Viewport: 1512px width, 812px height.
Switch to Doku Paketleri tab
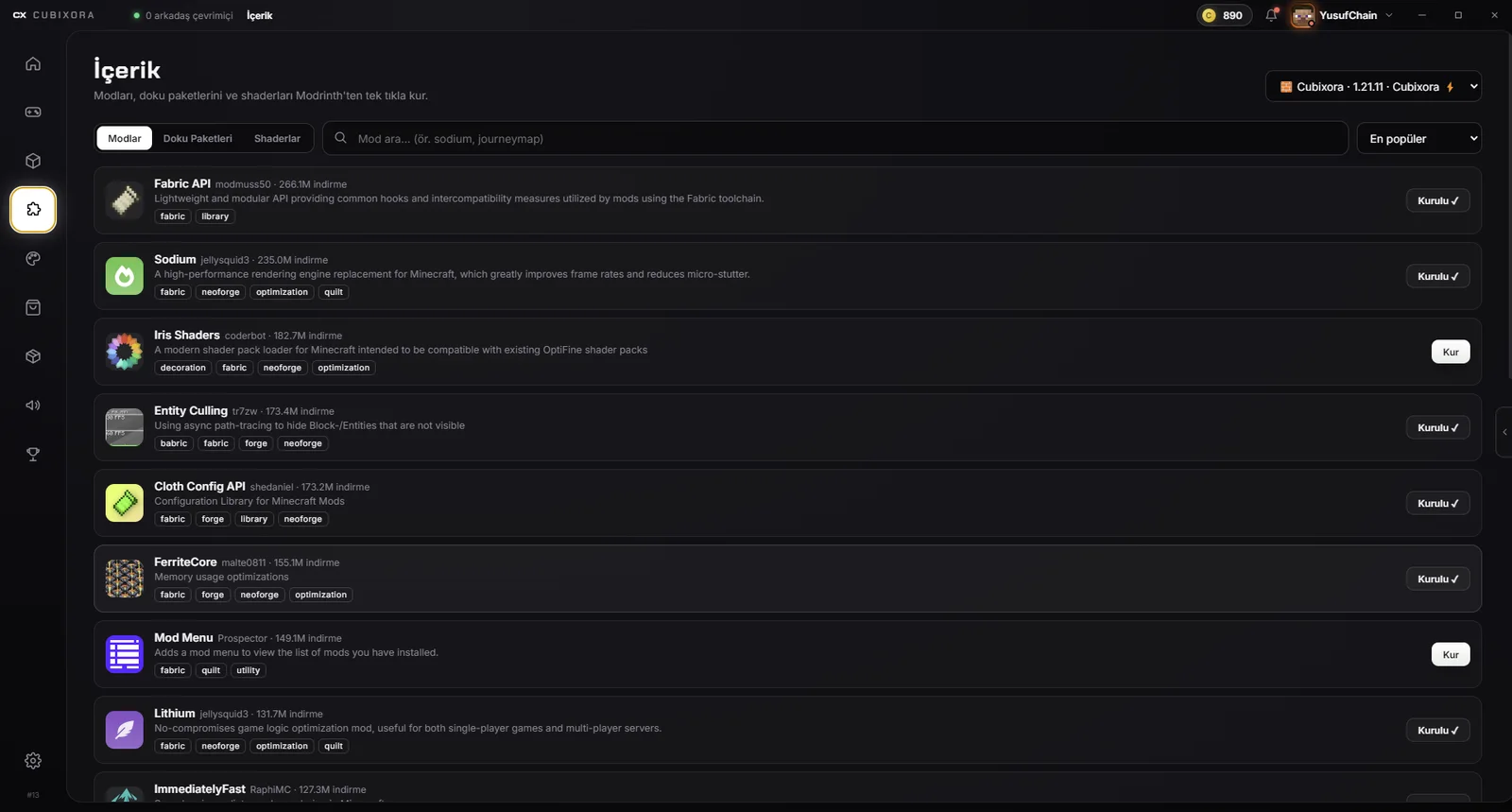(x=198, y=138)
